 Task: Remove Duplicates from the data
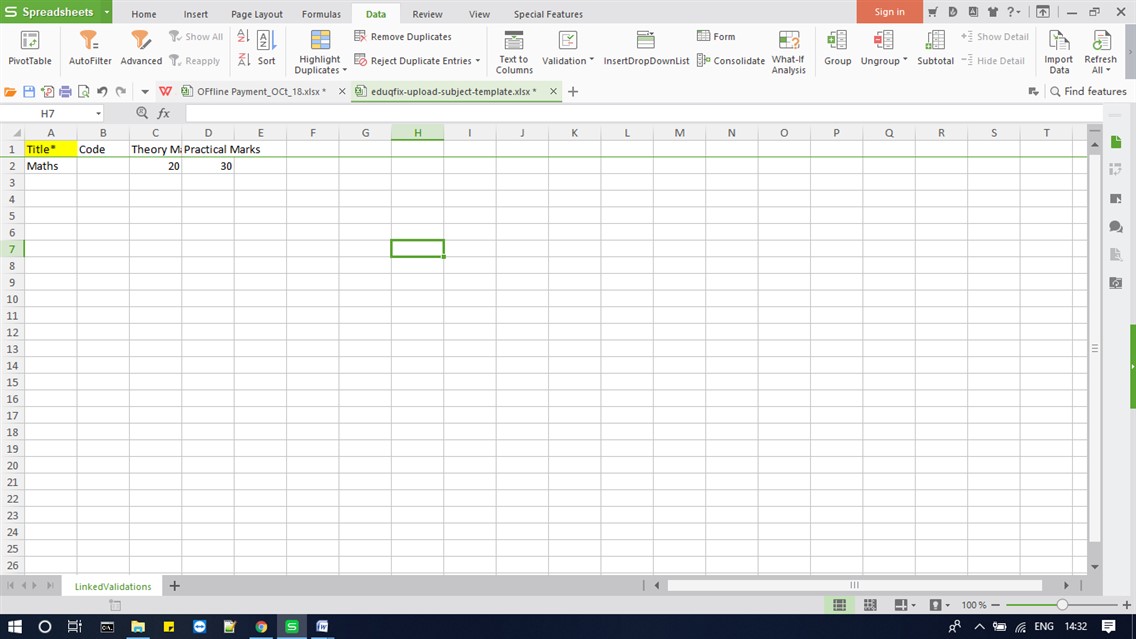[403, 36]
